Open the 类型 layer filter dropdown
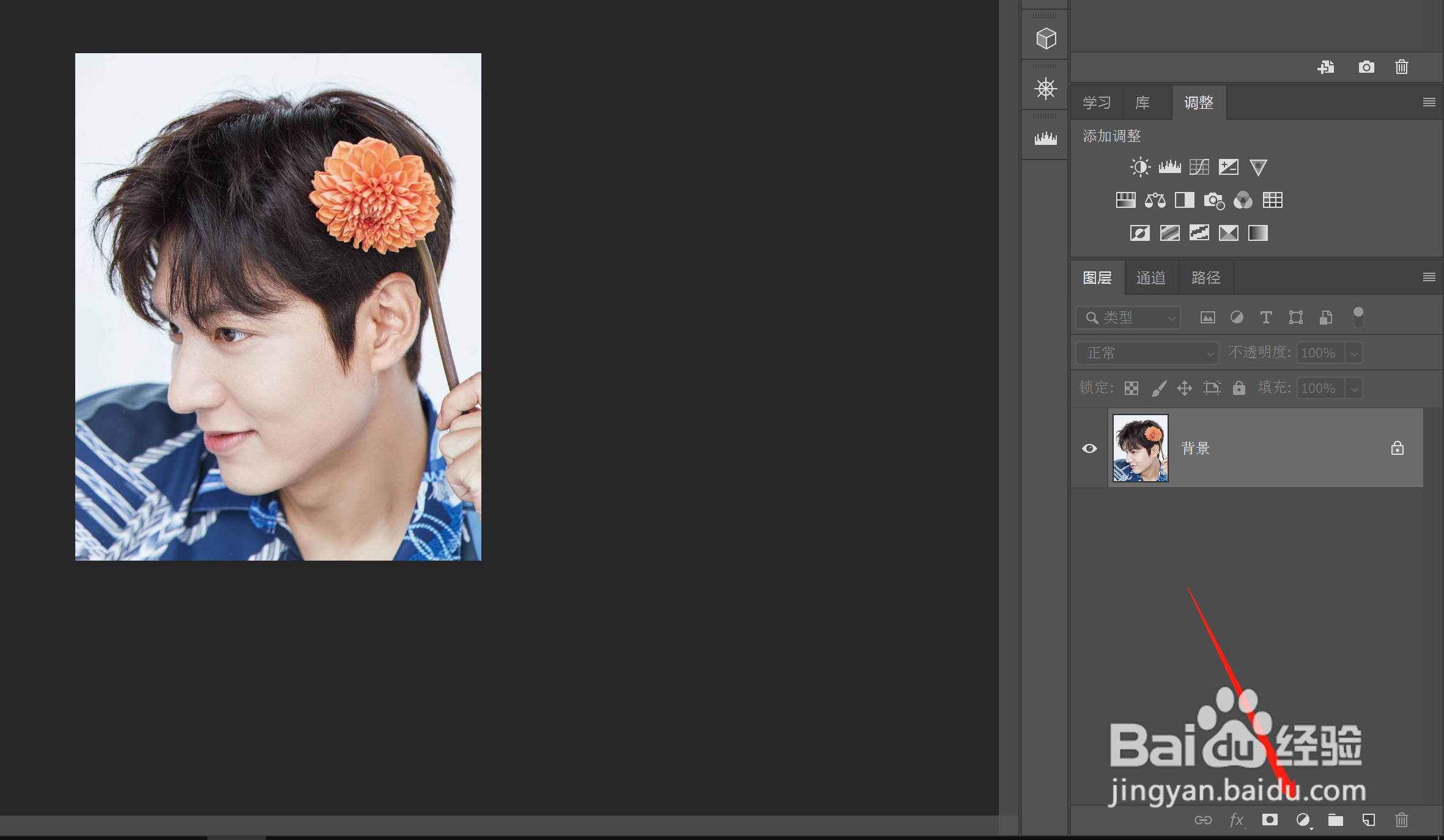The width and height of the screenshot is (1444, 840). [1128, 317]
